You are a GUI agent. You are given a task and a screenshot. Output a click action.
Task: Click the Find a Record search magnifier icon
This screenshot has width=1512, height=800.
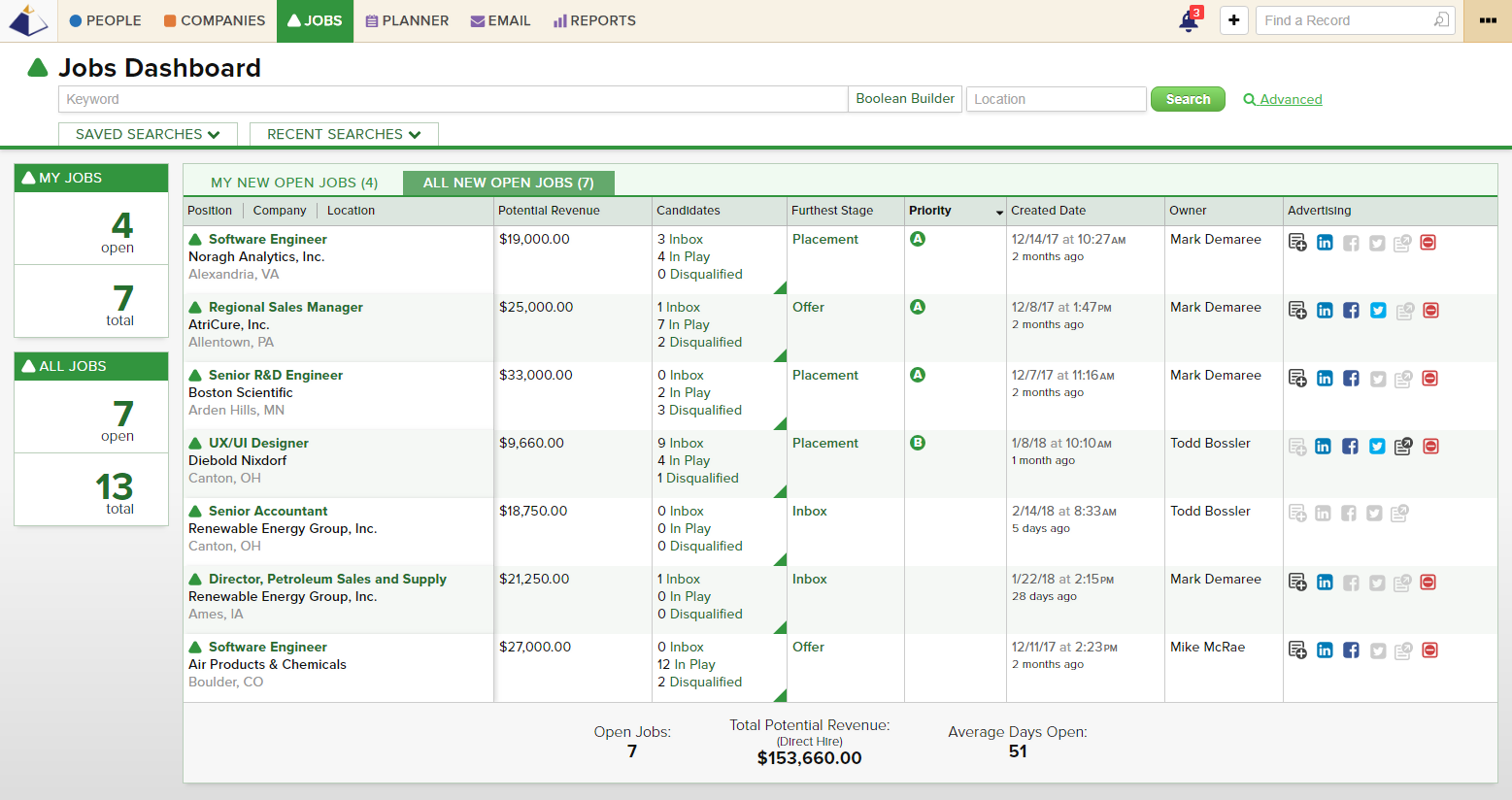point(1440,19)
